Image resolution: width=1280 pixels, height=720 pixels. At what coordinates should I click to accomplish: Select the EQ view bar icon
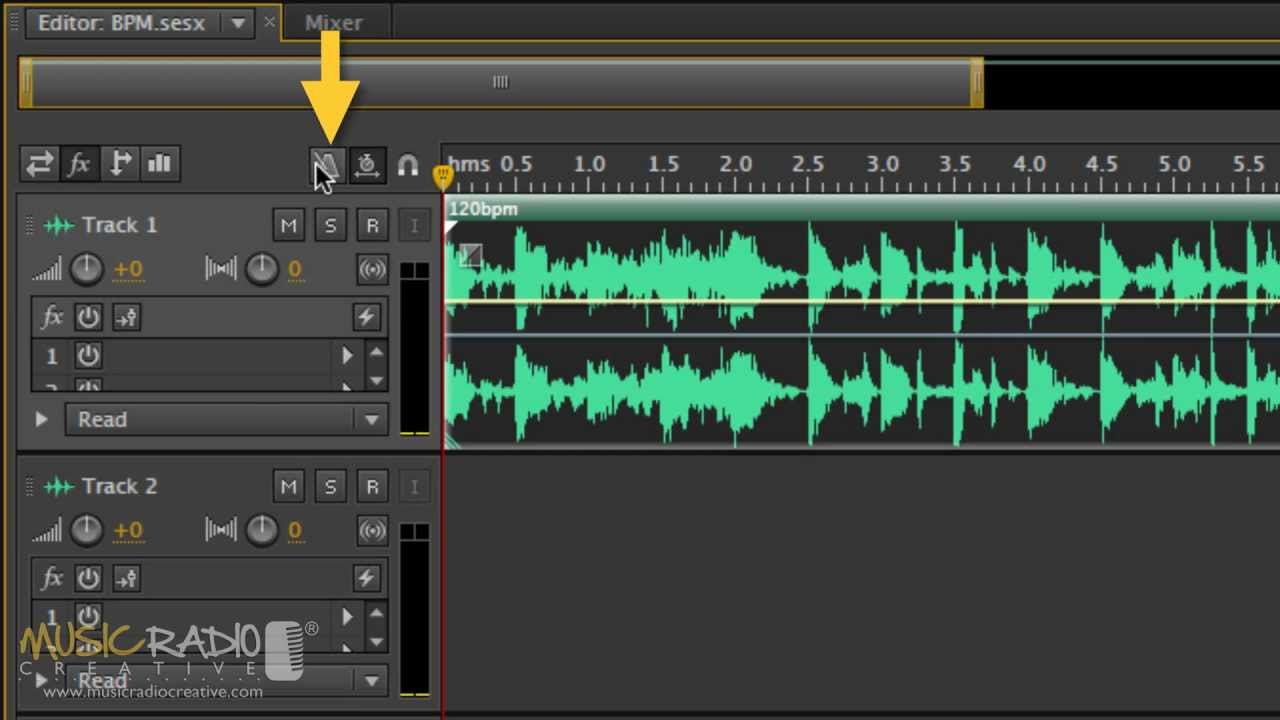[160, 163]
